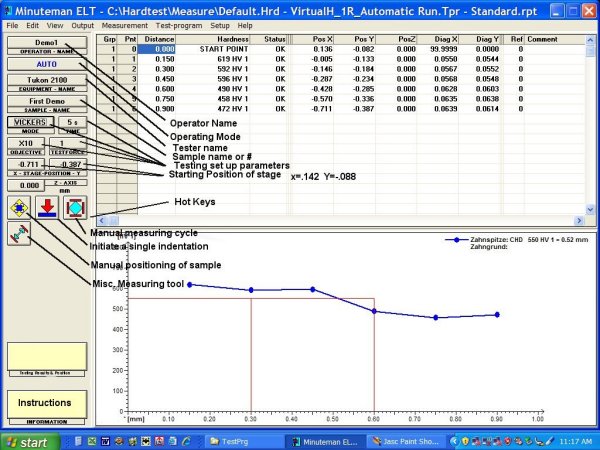Click the X10 objective button

click(26, 143)
